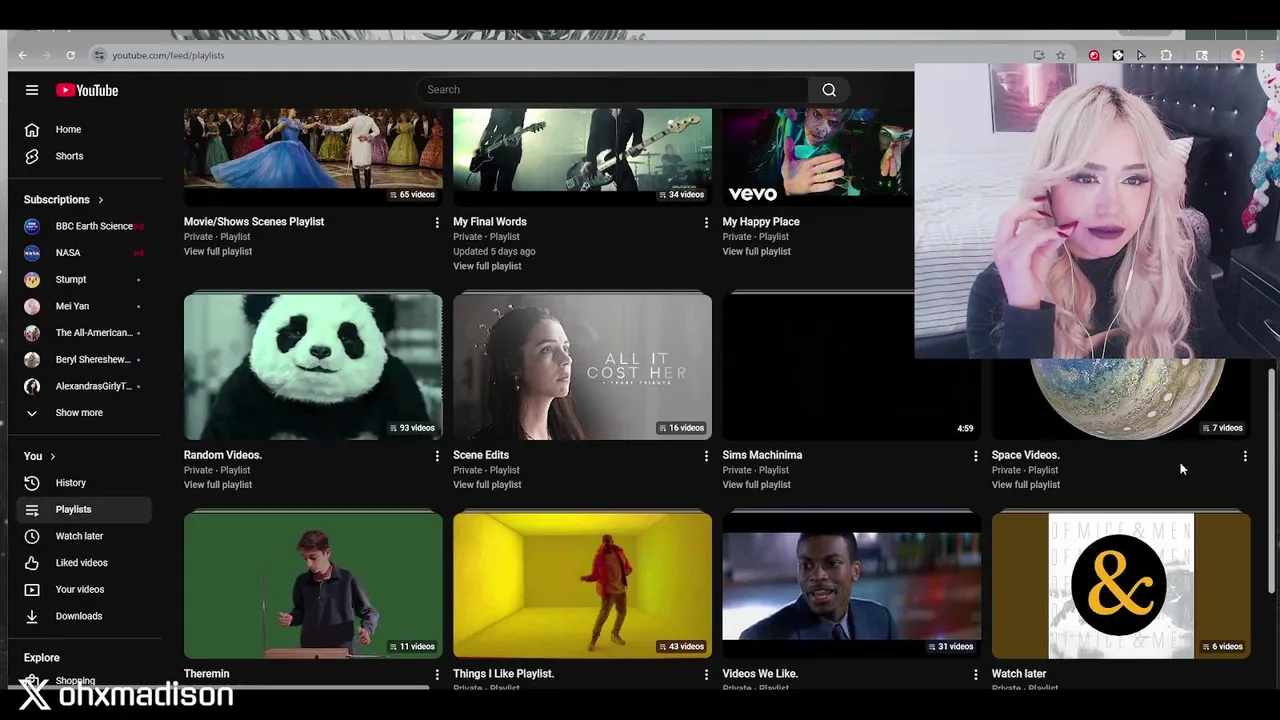Open Shopping under Explore
Image resolution: width=1280 pixels, height=720 pixels.
point(84,681)
